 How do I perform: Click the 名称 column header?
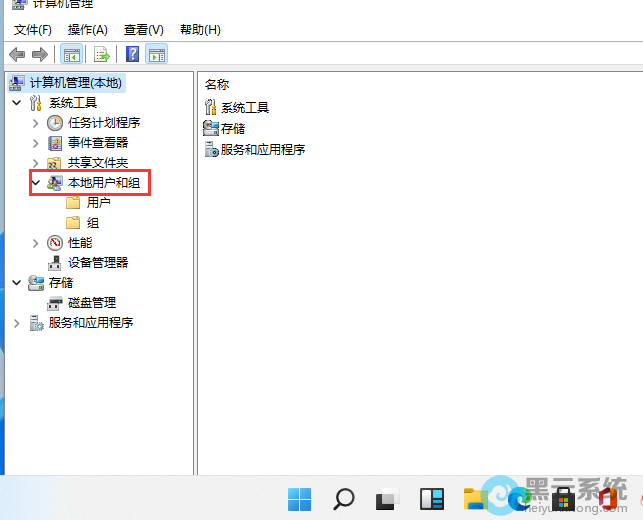[x=217, y=84]
